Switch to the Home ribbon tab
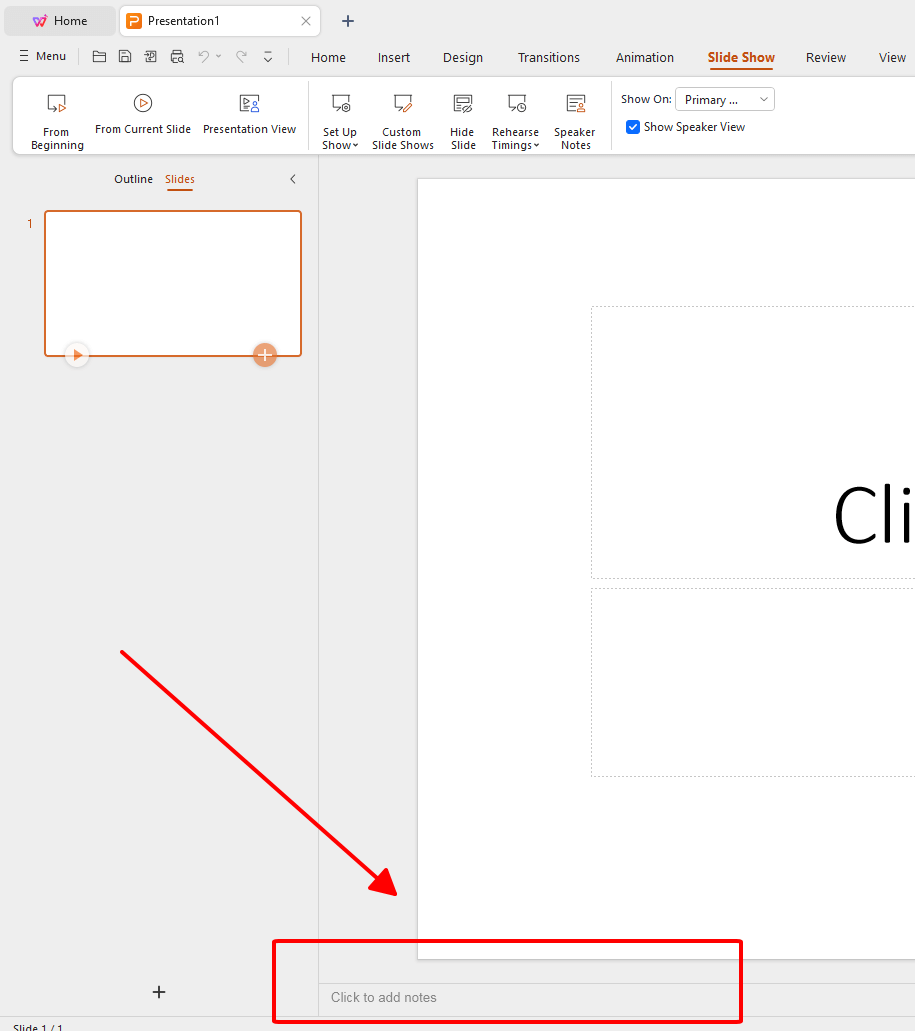 (x=328, y=58)
